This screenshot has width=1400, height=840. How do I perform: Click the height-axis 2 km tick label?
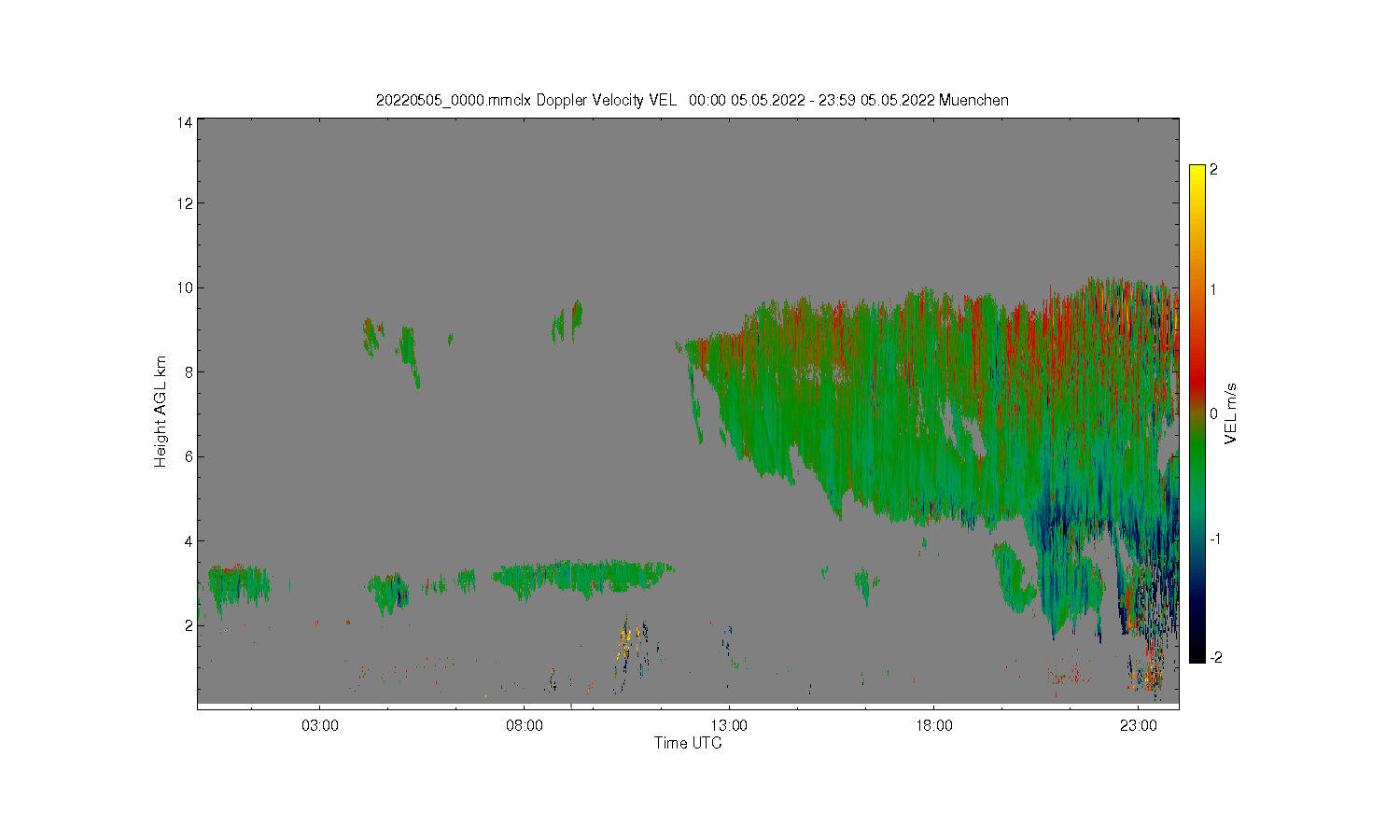coord(189,625)
